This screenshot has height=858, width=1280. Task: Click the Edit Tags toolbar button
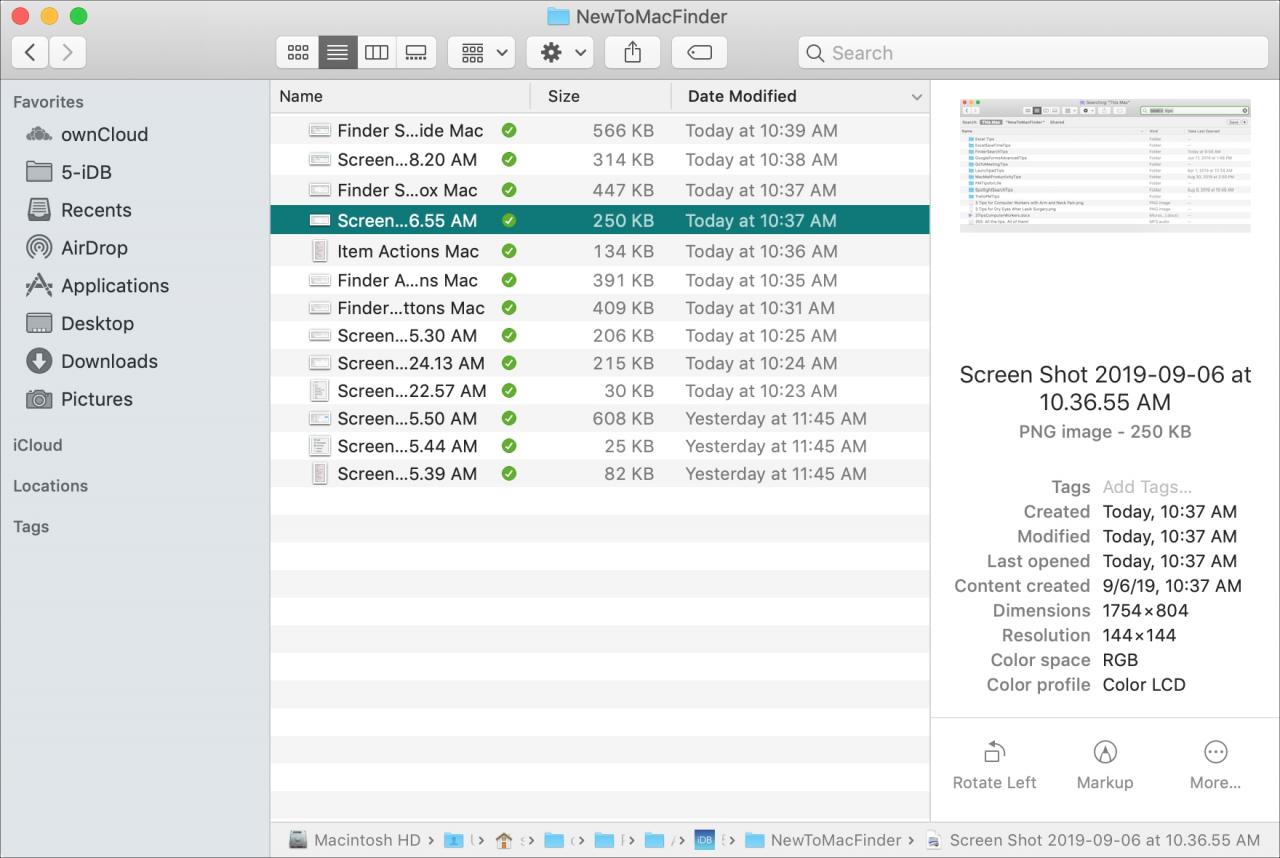699,52
